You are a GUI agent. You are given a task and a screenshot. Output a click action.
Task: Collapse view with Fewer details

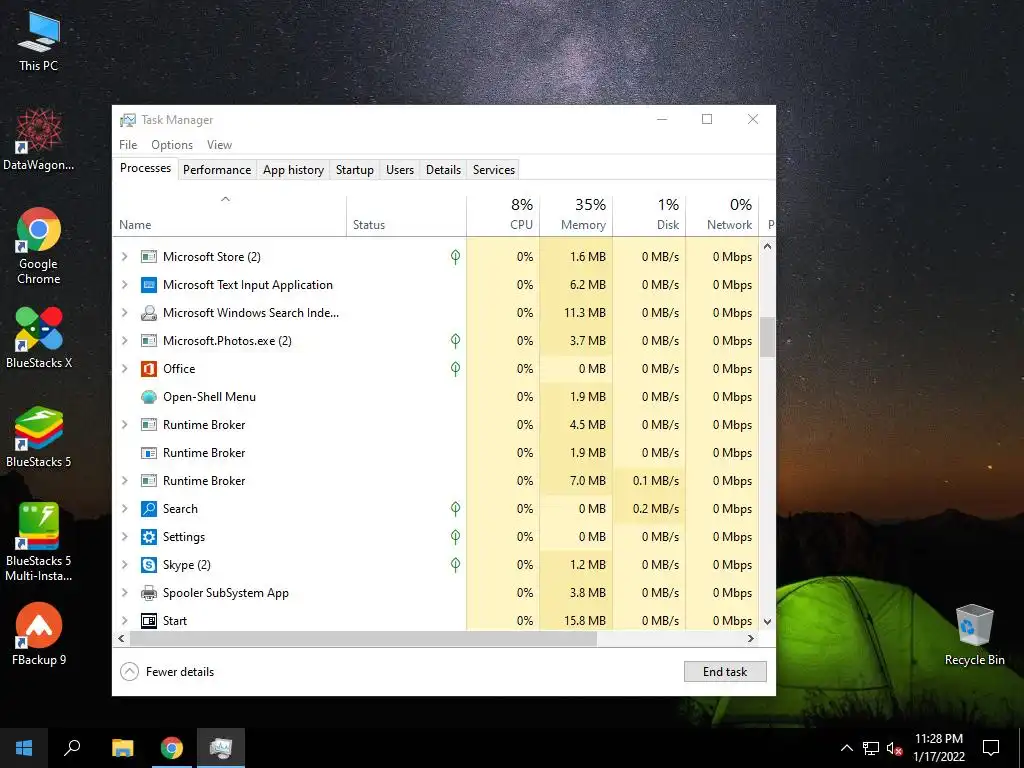pyautogui.click(x=167, y=671)
